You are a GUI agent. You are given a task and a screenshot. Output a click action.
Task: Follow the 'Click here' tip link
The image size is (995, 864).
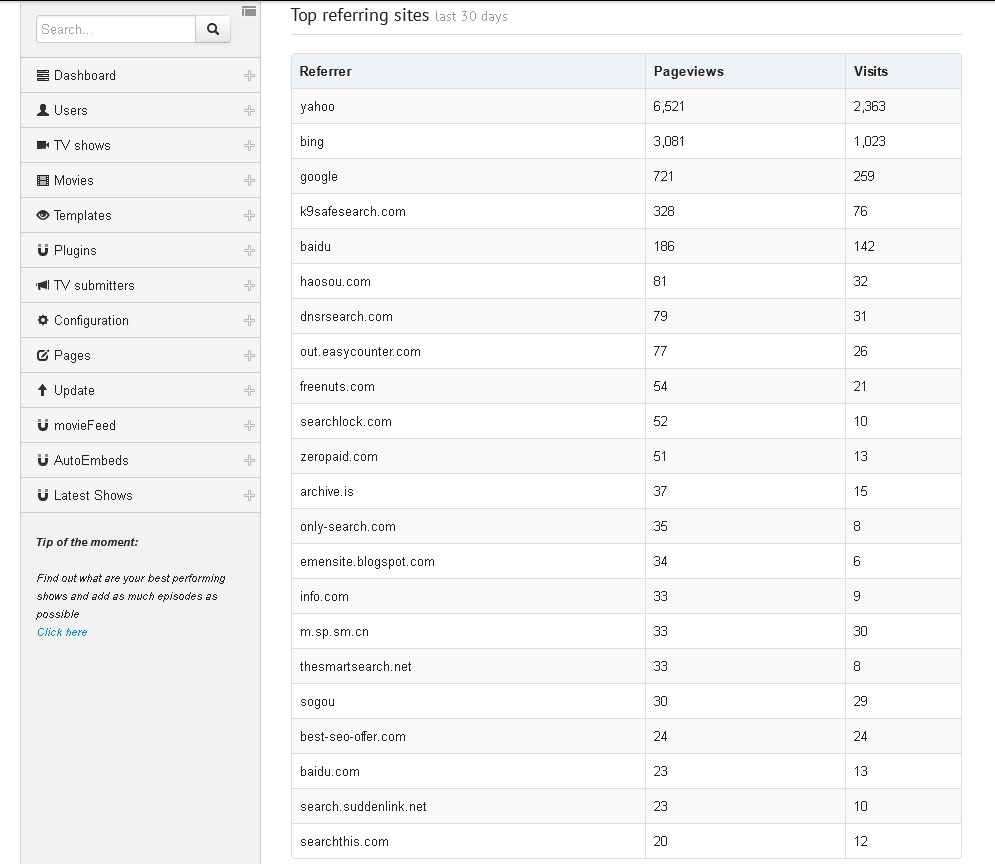click(x=62, y=632)
